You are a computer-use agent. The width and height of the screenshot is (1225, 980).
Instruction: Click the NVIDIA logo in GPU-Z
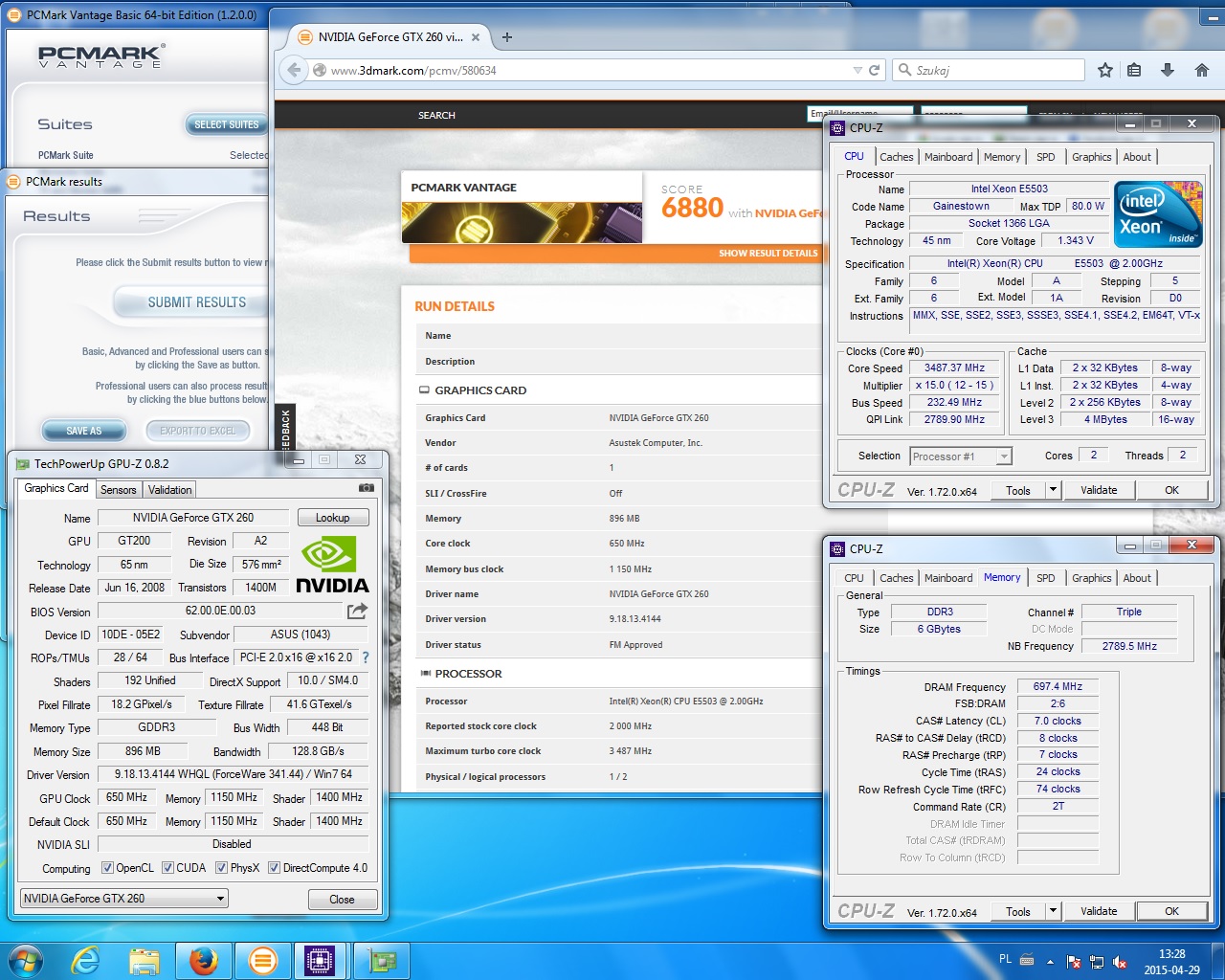pos(332,565)
